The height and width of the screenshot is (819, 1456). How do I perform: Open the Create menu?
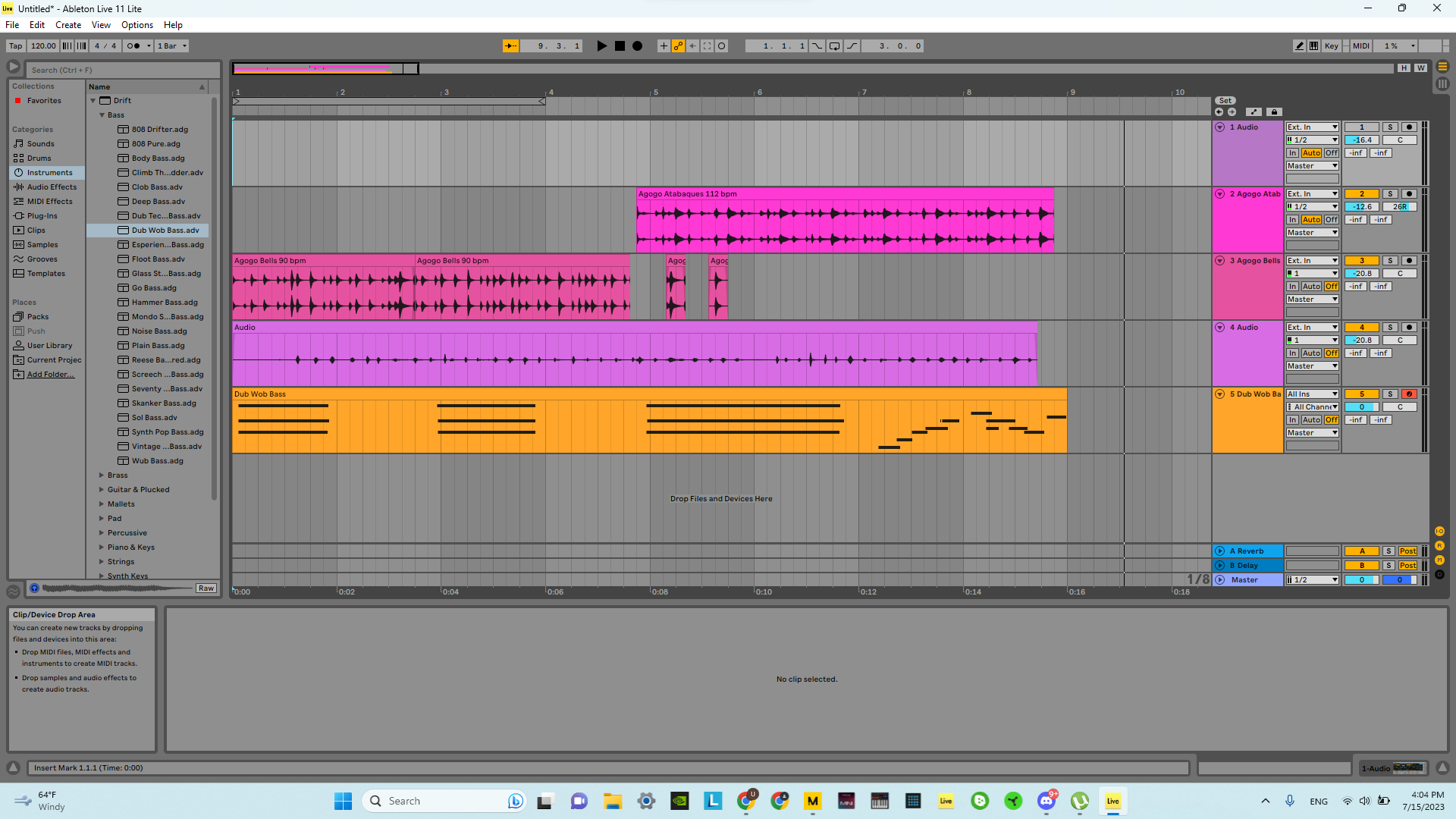point(68,25)
